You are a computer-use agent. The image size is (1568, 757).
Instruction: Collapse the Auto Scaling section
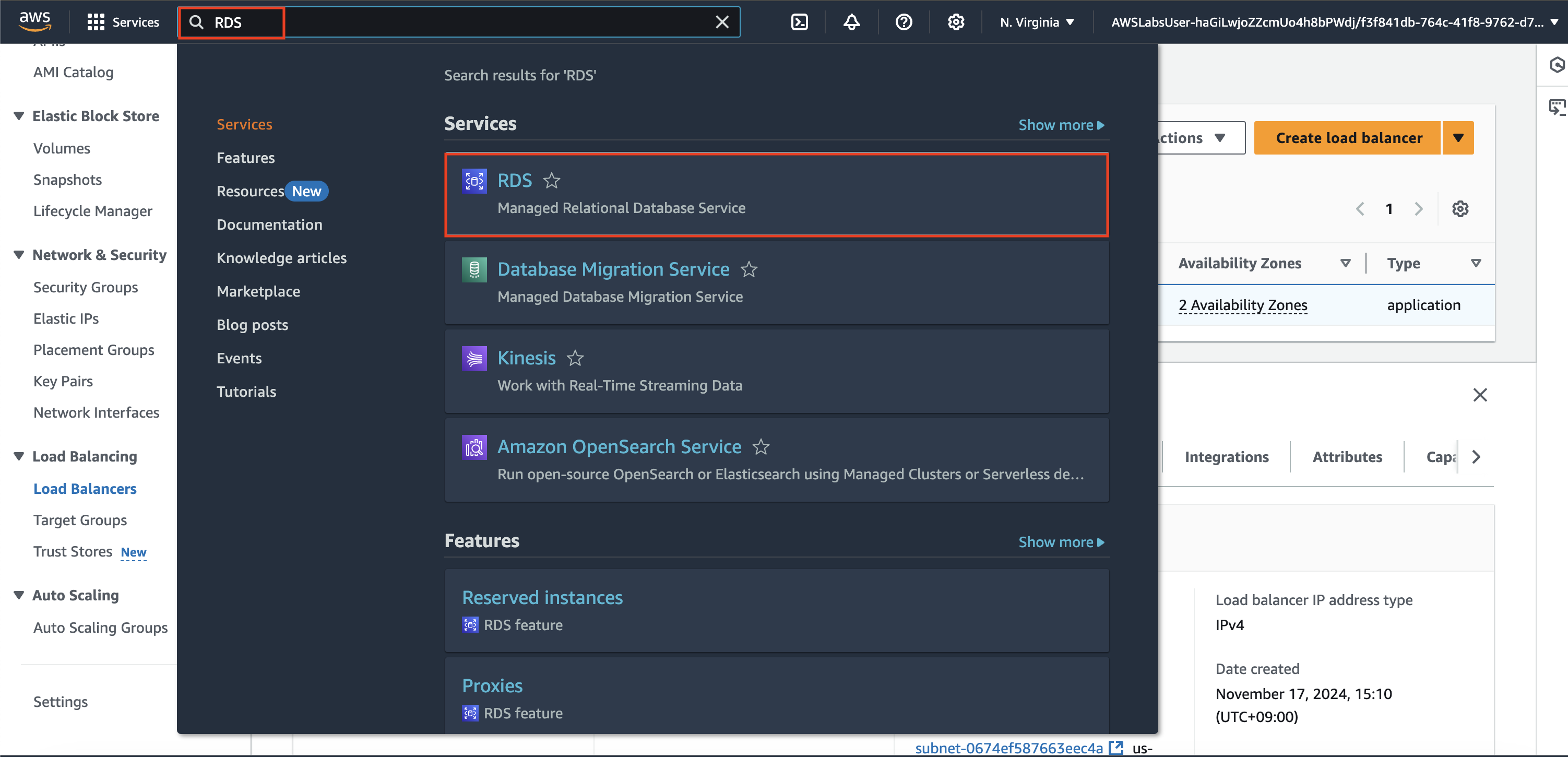19,595
